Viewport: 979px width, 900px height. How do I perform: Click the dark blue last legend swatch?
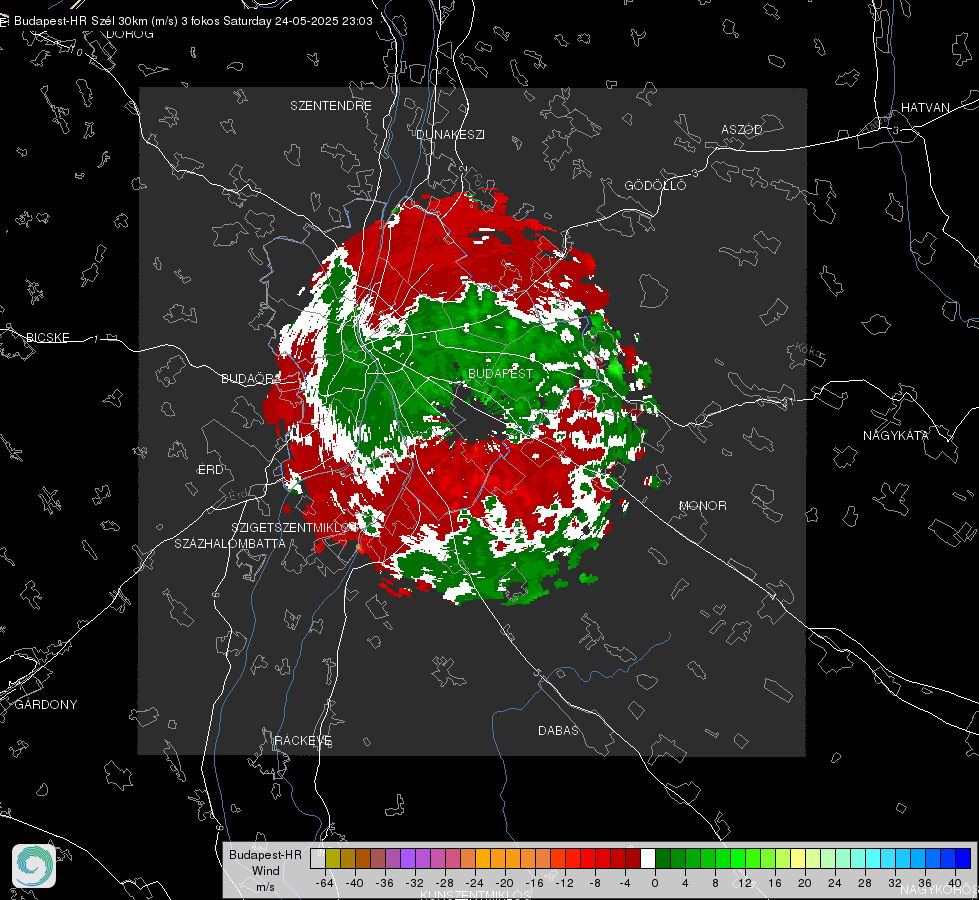tap(963, 859)
